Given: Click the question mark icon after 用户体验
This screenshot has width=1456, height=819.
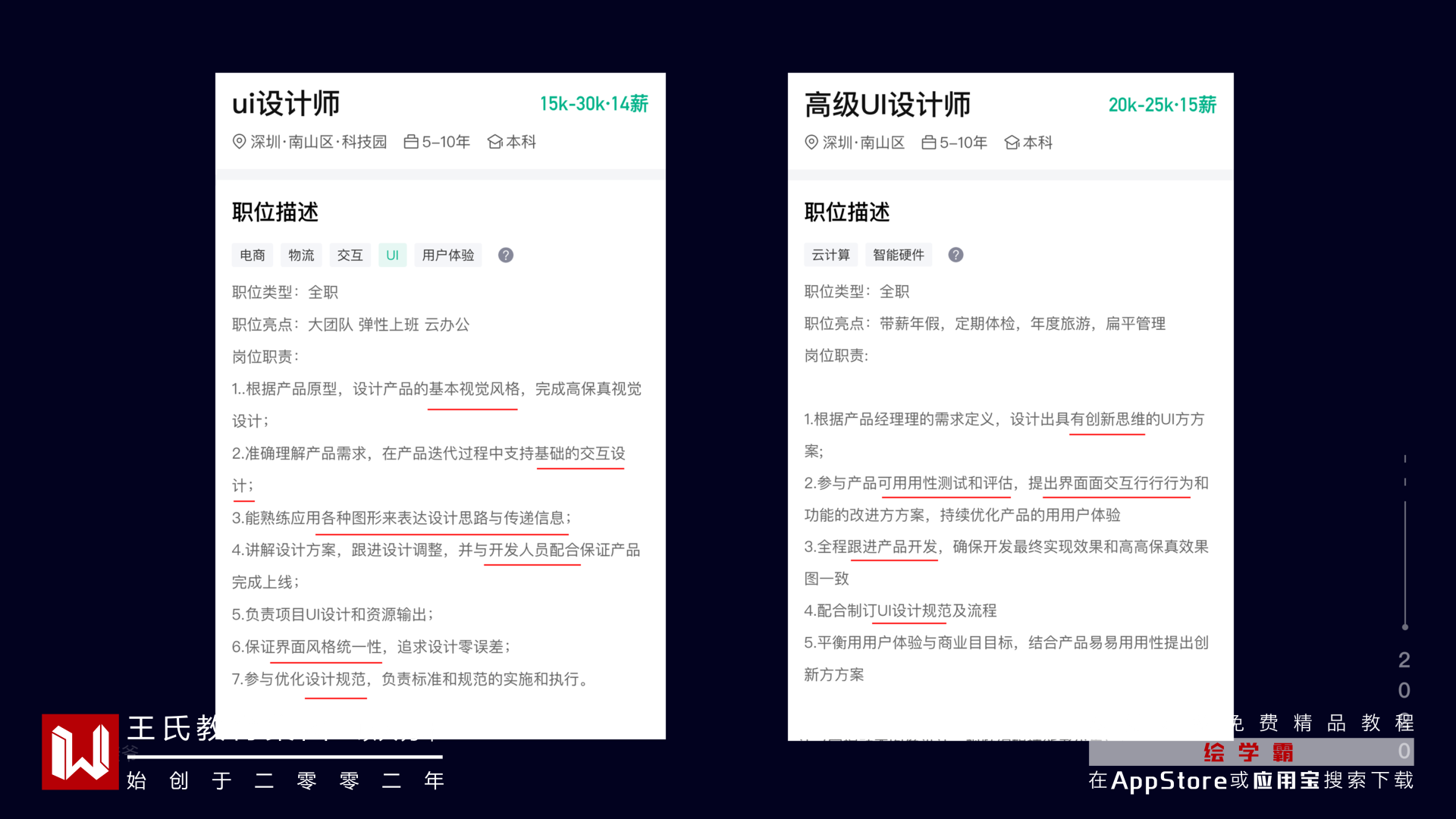Looking at the screenshot, I should click(506, 256).
